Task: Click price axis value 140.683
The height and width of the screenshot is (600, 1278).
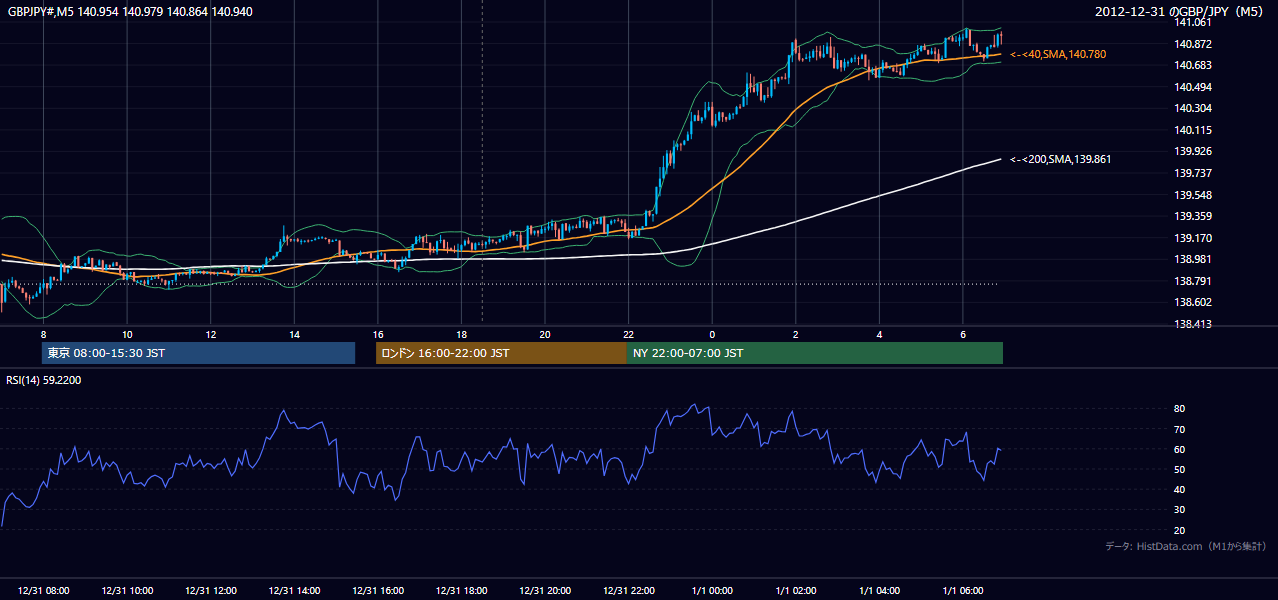Action: (1192, 65)
